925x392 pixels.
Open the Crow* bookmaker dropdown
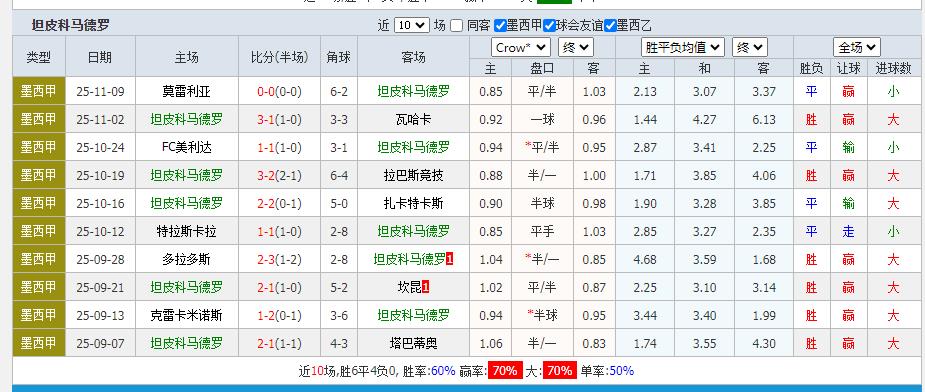(x=521, y=47)
